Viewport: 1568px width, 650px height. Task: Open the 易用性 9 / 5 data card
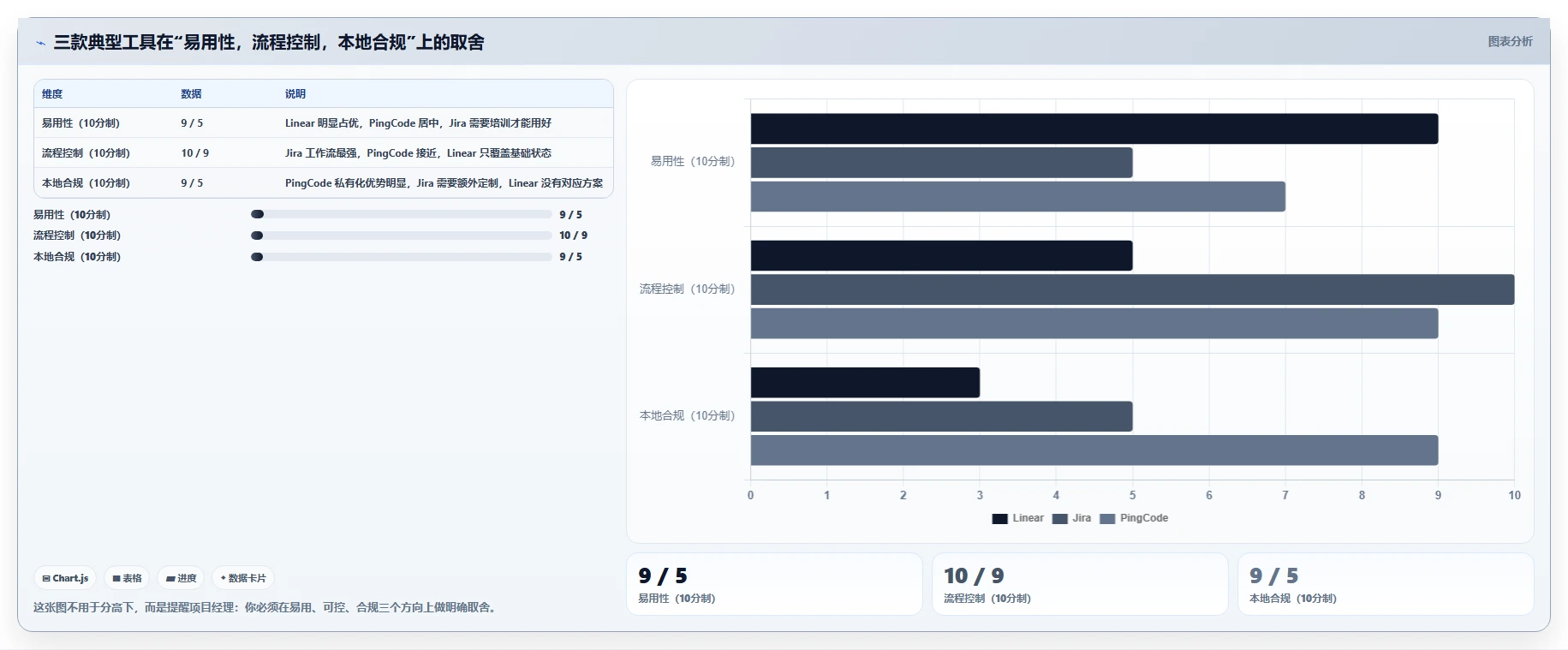tap(774, 584)
